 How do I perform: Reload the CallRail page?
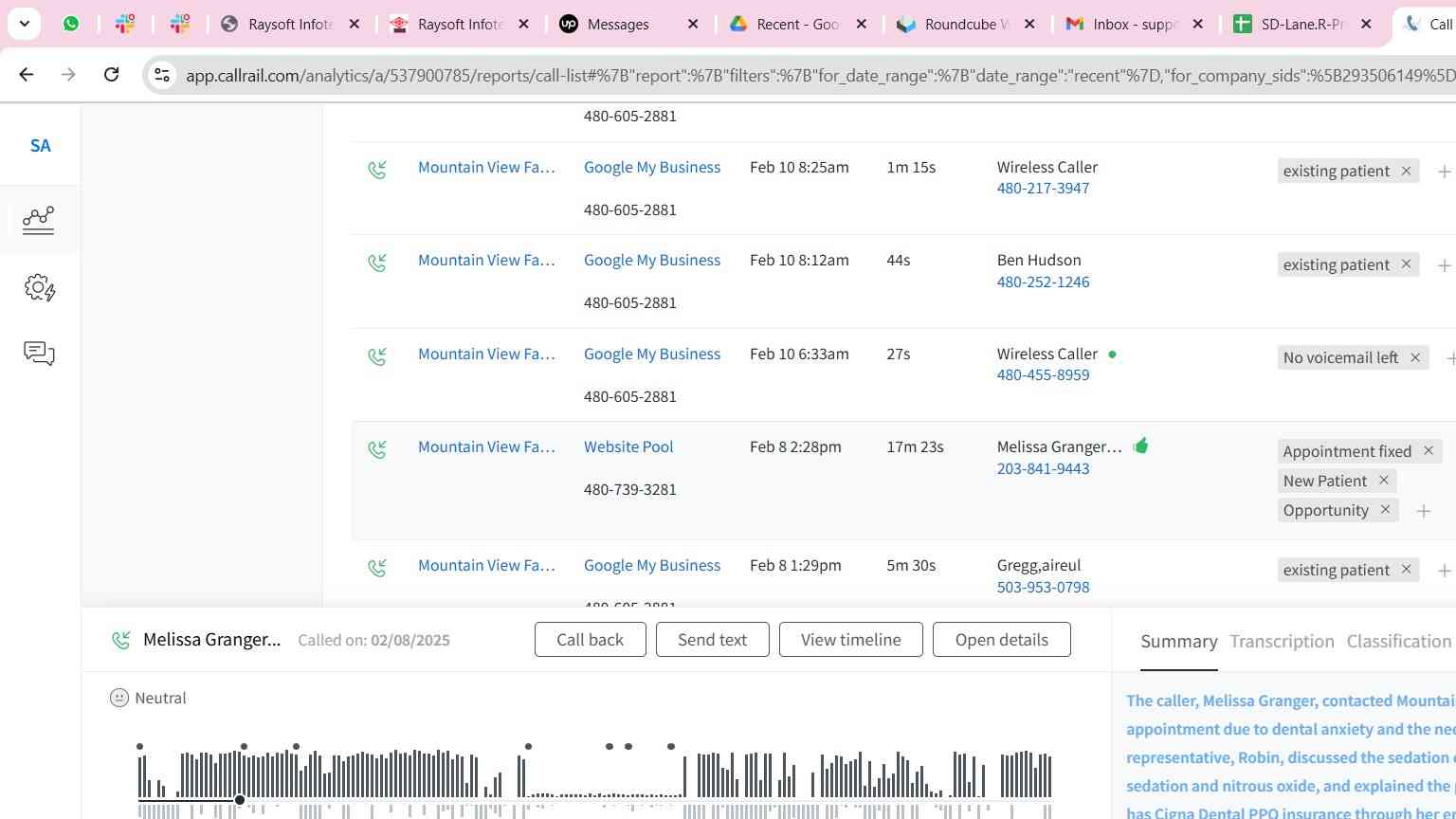111,74
